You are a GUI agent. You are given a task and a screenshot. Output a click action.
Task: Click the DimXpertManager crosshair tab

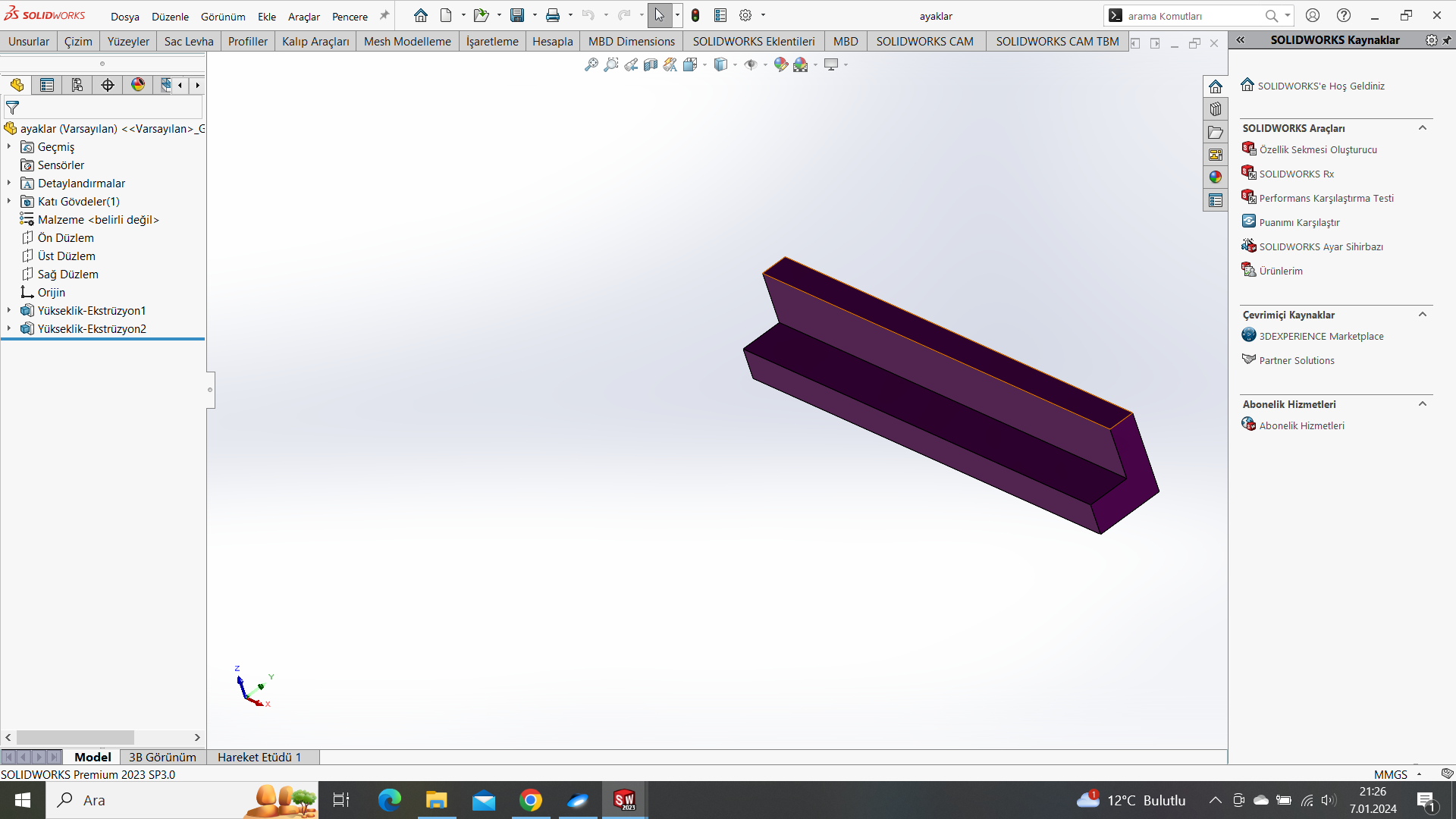click(x=108, y=85)
